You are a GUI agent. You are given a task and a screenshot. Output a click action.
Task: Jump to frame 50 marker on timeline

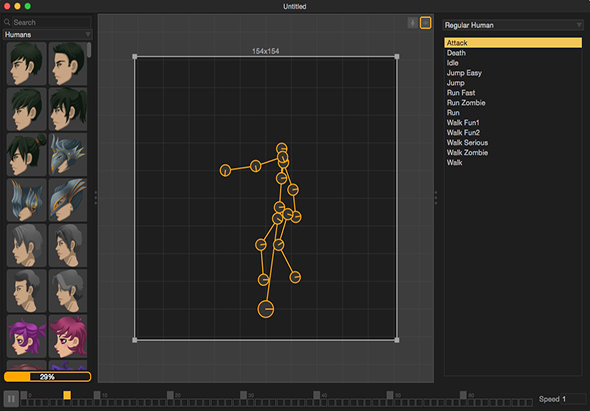pos(390,395)
